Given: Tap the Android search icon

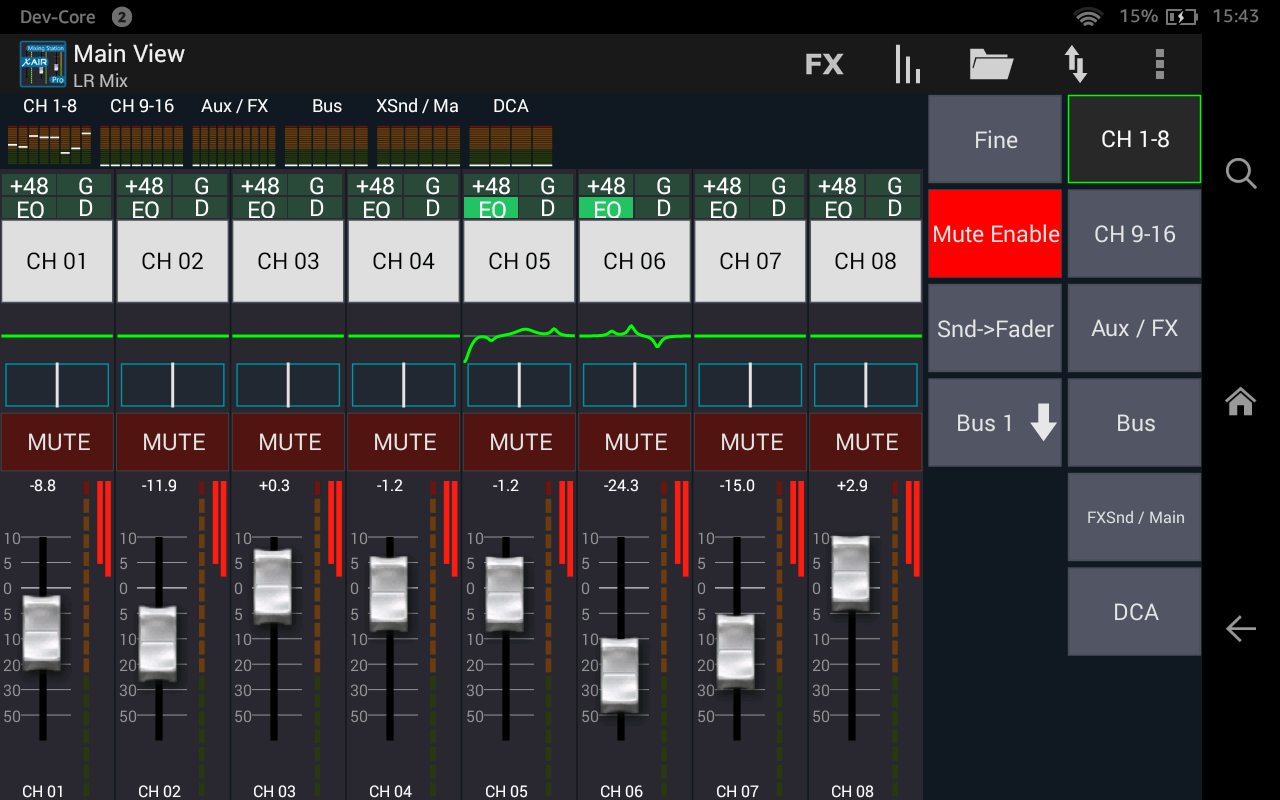Looking at the screenshot, I should (x=1241, y=174).
